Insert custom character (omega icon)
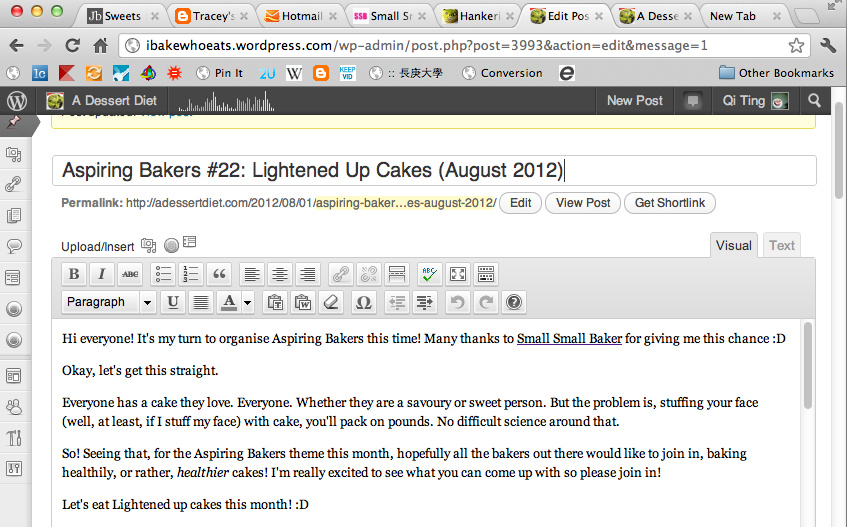 coord(364,302)
